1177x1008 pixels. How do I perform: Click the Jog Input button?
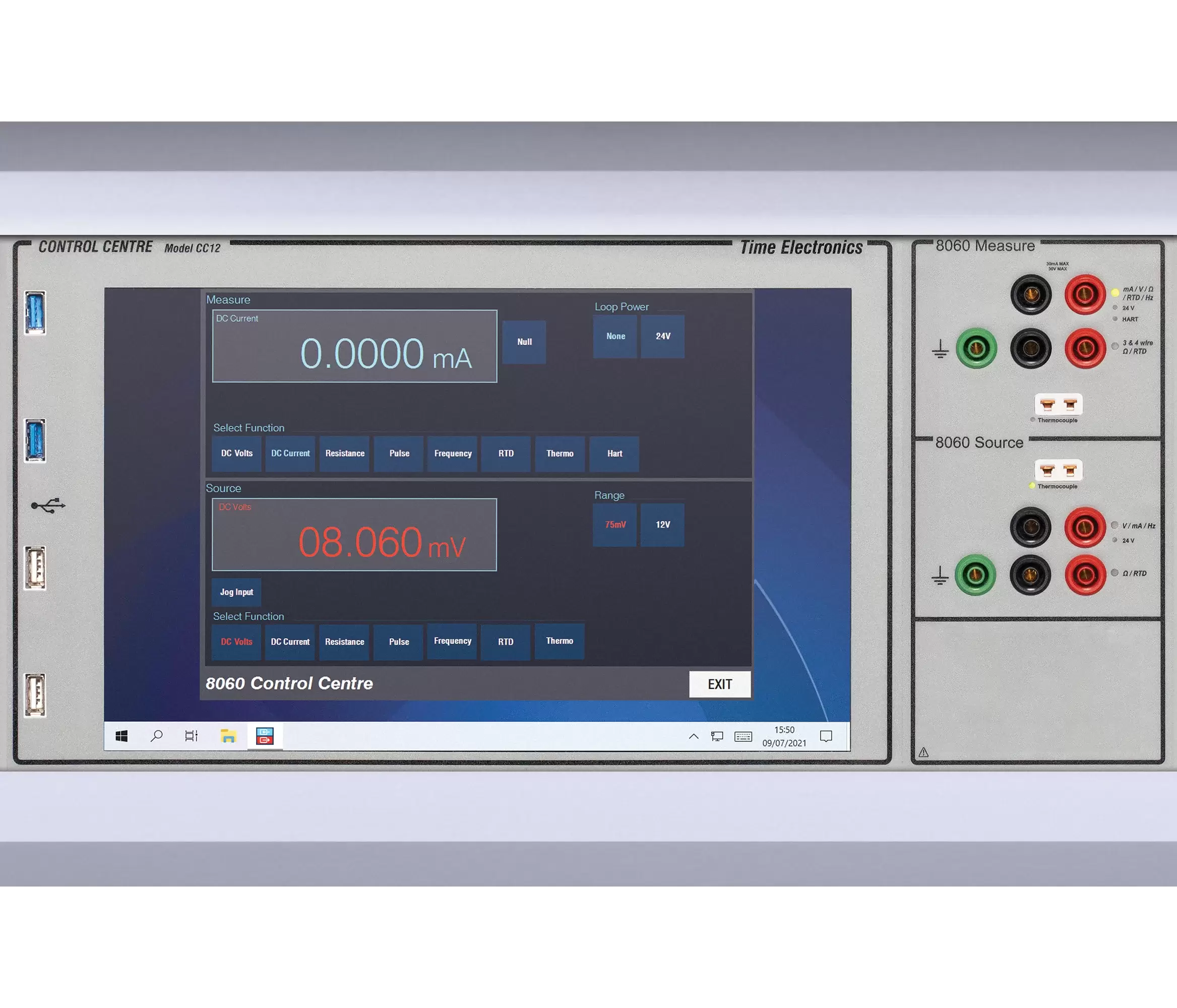[x=236, y=592]
